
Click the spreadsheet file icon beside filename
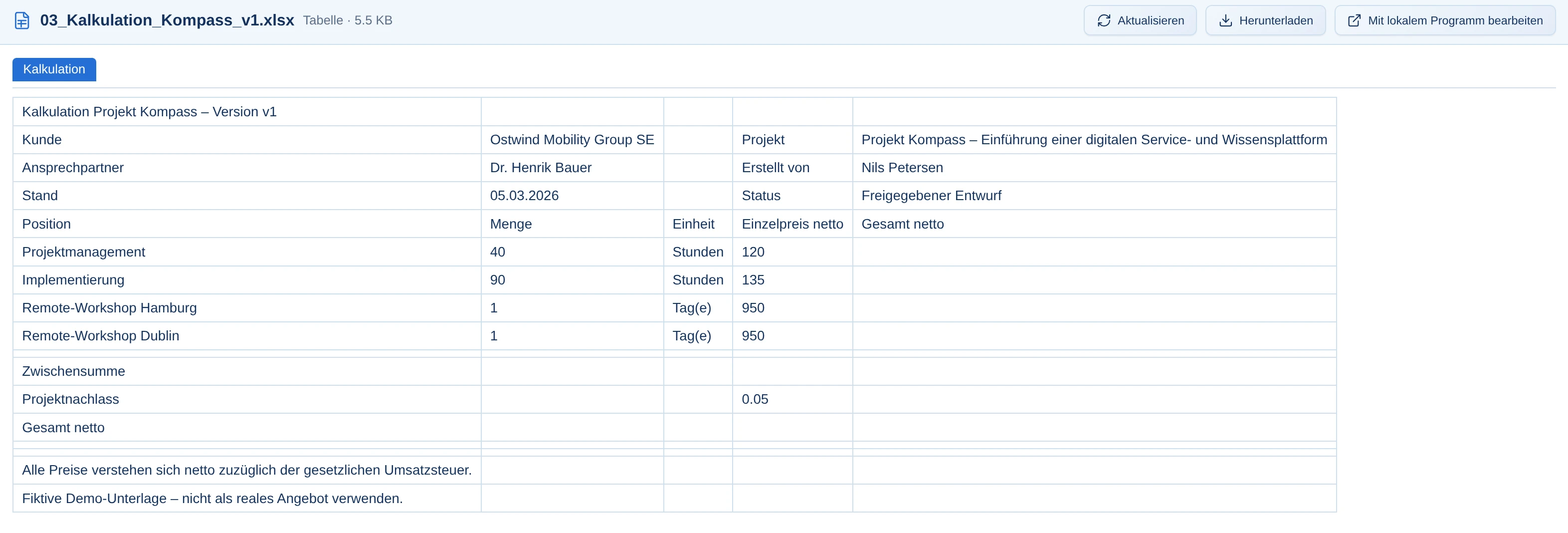pos(22,20)
